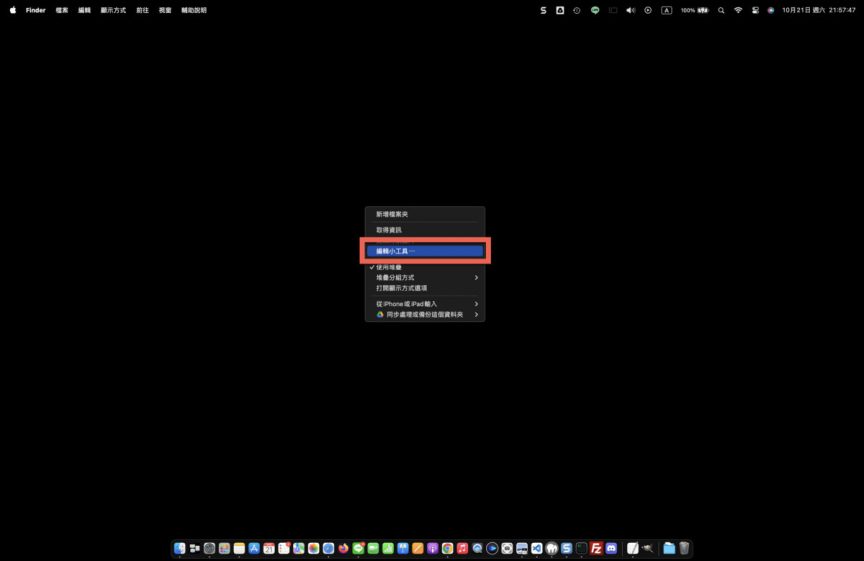Open the 前往 menu
This screenshot has width=864, height=561.
(x=142, y=10)
